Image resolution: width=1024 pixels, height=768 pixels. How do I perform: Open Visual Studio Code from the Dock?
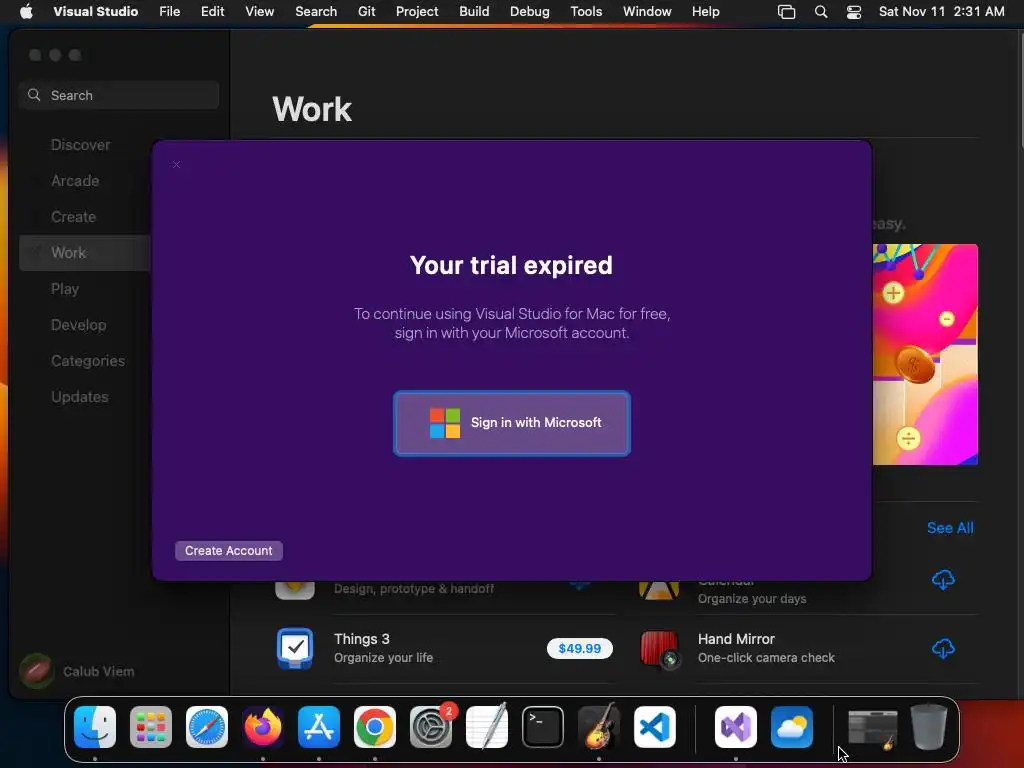[x=655, y=727]
